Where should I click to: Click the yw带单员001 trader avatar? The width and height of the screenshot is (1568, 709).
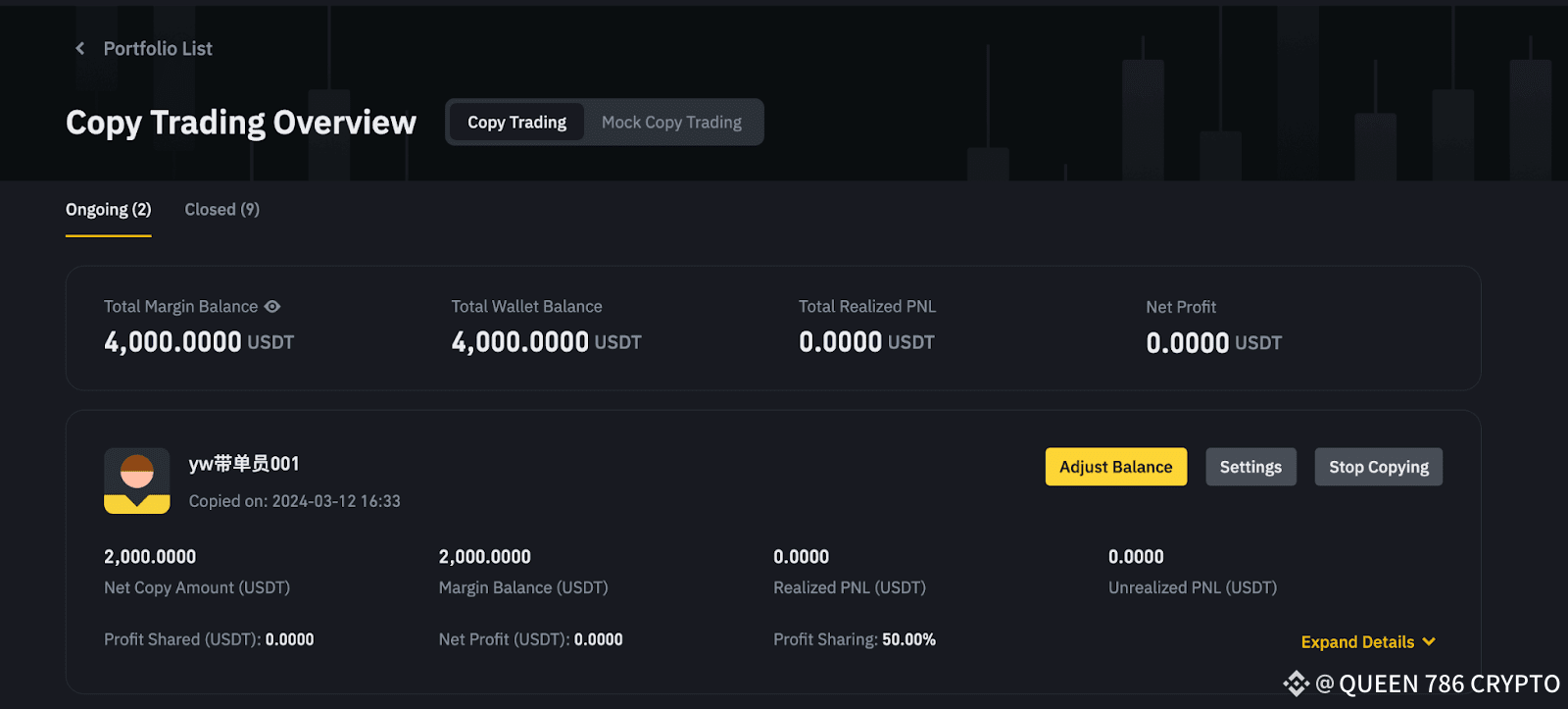pyautogui.click(x=137, y=481)
